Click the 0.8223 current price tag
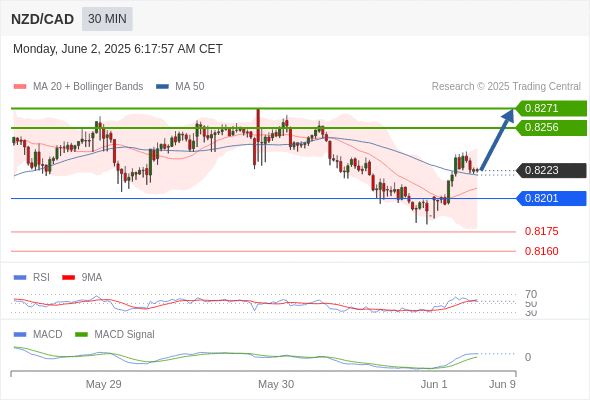 (551, 170)
